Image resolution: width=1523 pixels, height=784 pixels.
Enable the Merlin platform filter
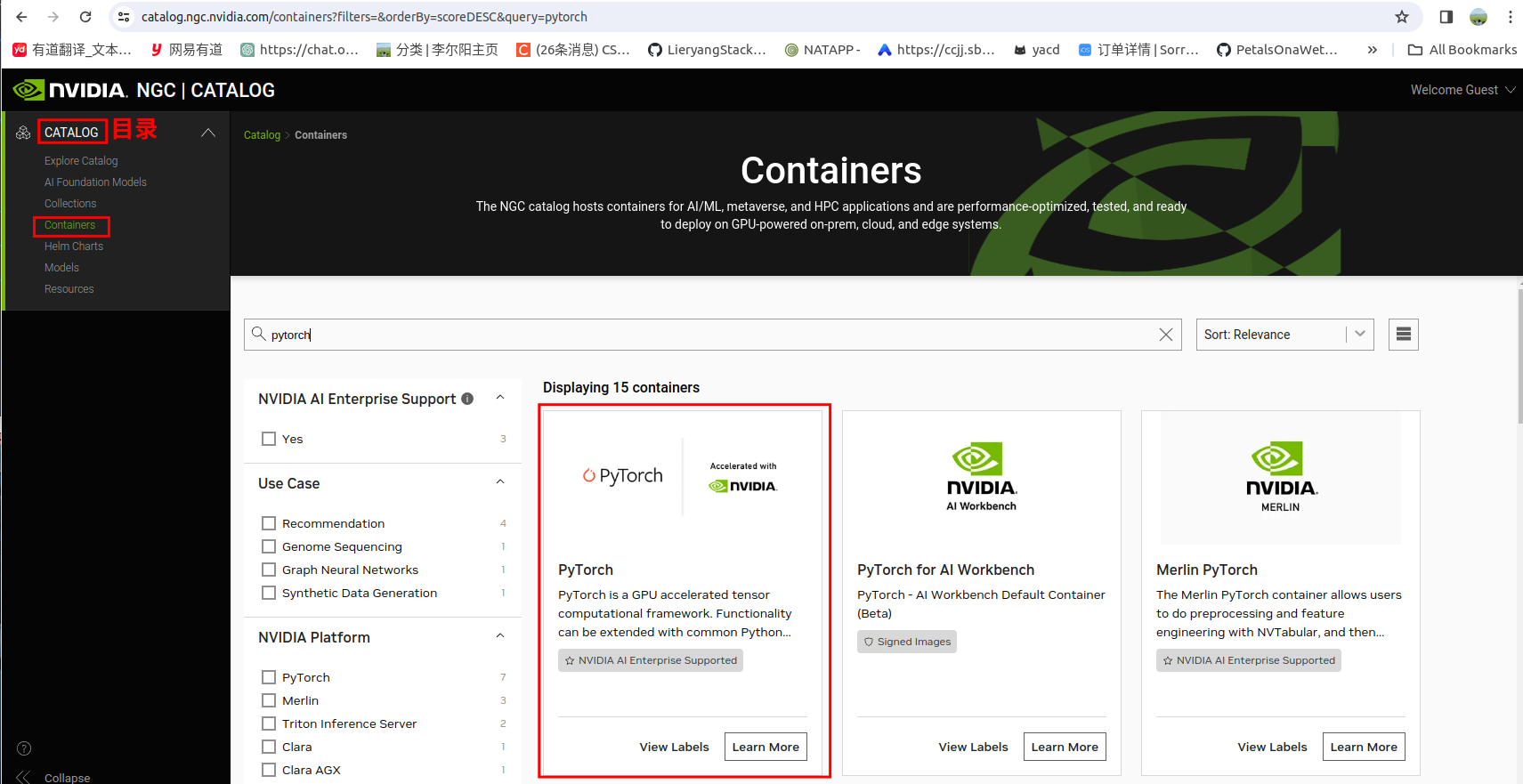coord(269,700)
